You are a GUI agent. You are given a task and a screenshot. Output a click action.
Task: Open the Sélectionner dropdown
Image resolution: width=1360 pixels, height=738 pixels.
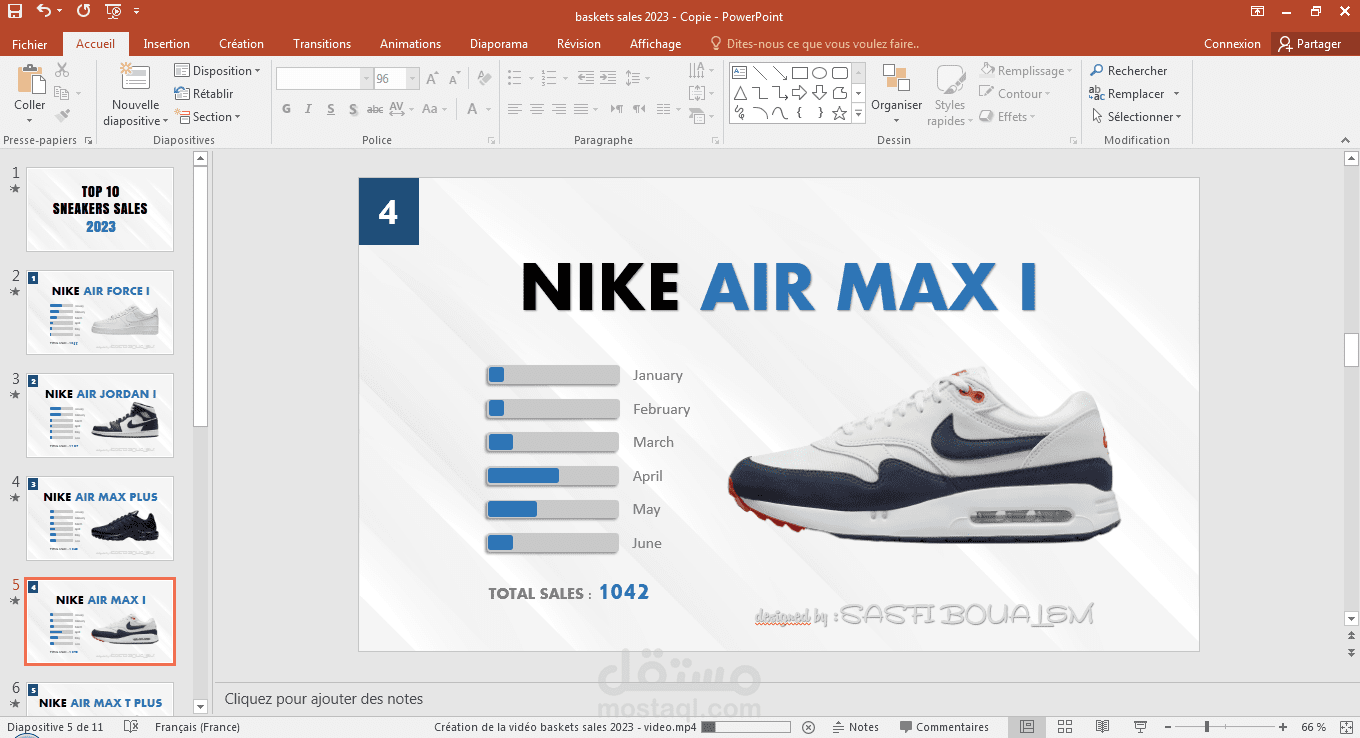tap(1136, 117)
